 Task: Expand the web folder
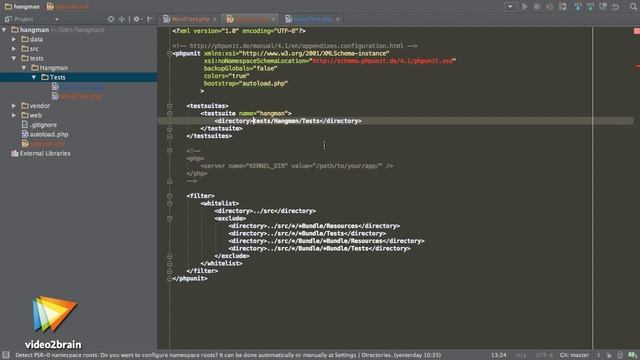(14, 115)
